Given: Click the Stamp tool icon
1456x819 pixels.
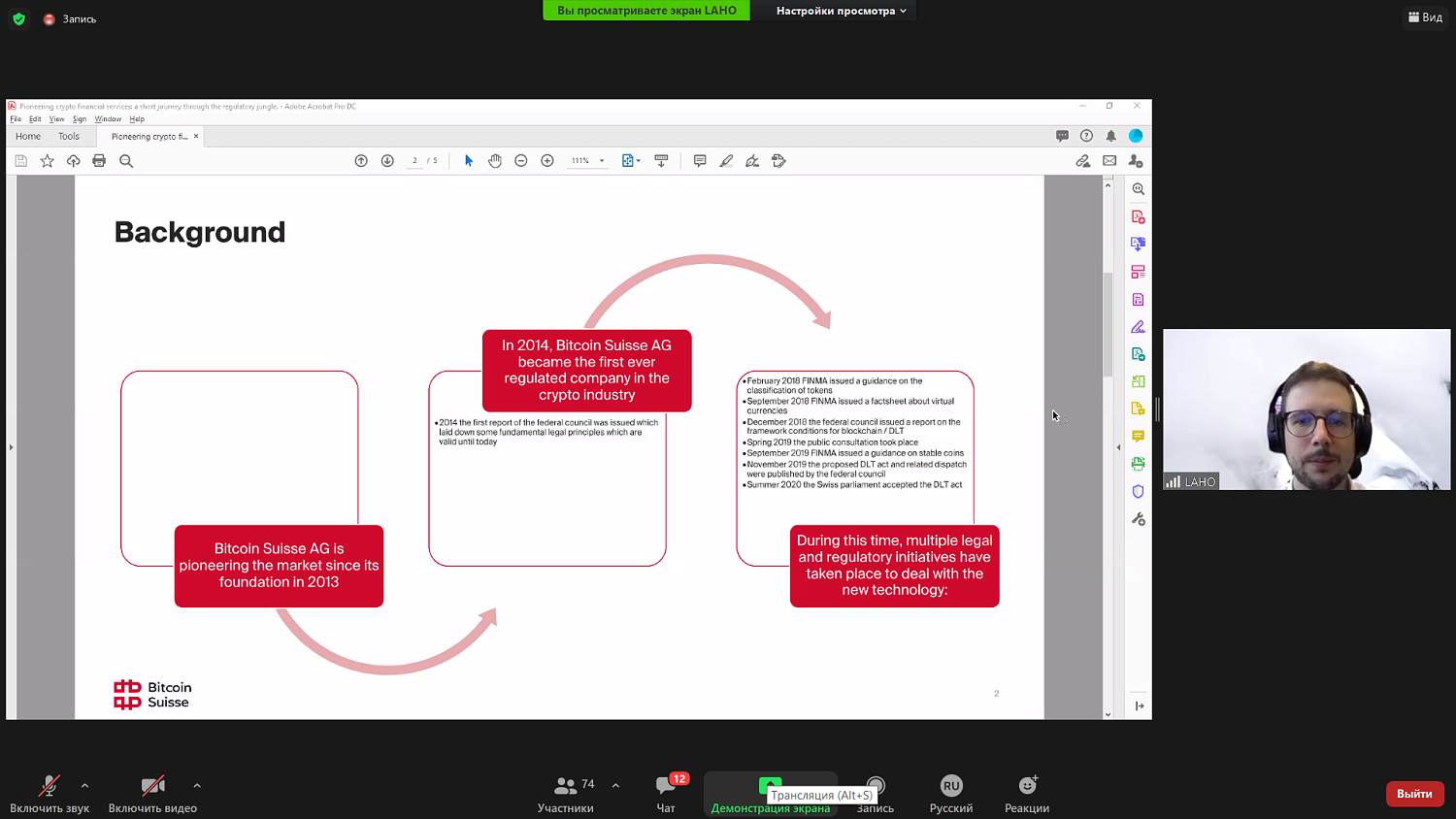Looking at the screenshot, I should pos(778,161).
